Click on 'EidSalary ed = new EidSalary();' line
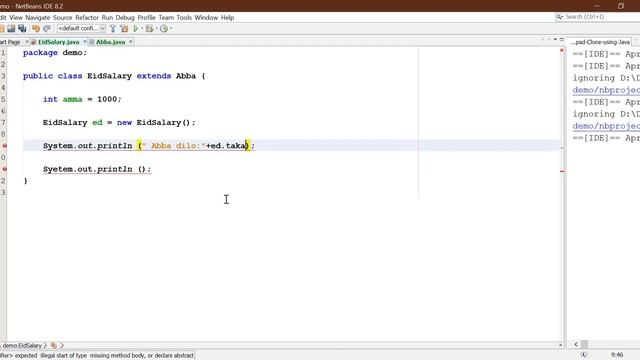 [x=119, y=122]
